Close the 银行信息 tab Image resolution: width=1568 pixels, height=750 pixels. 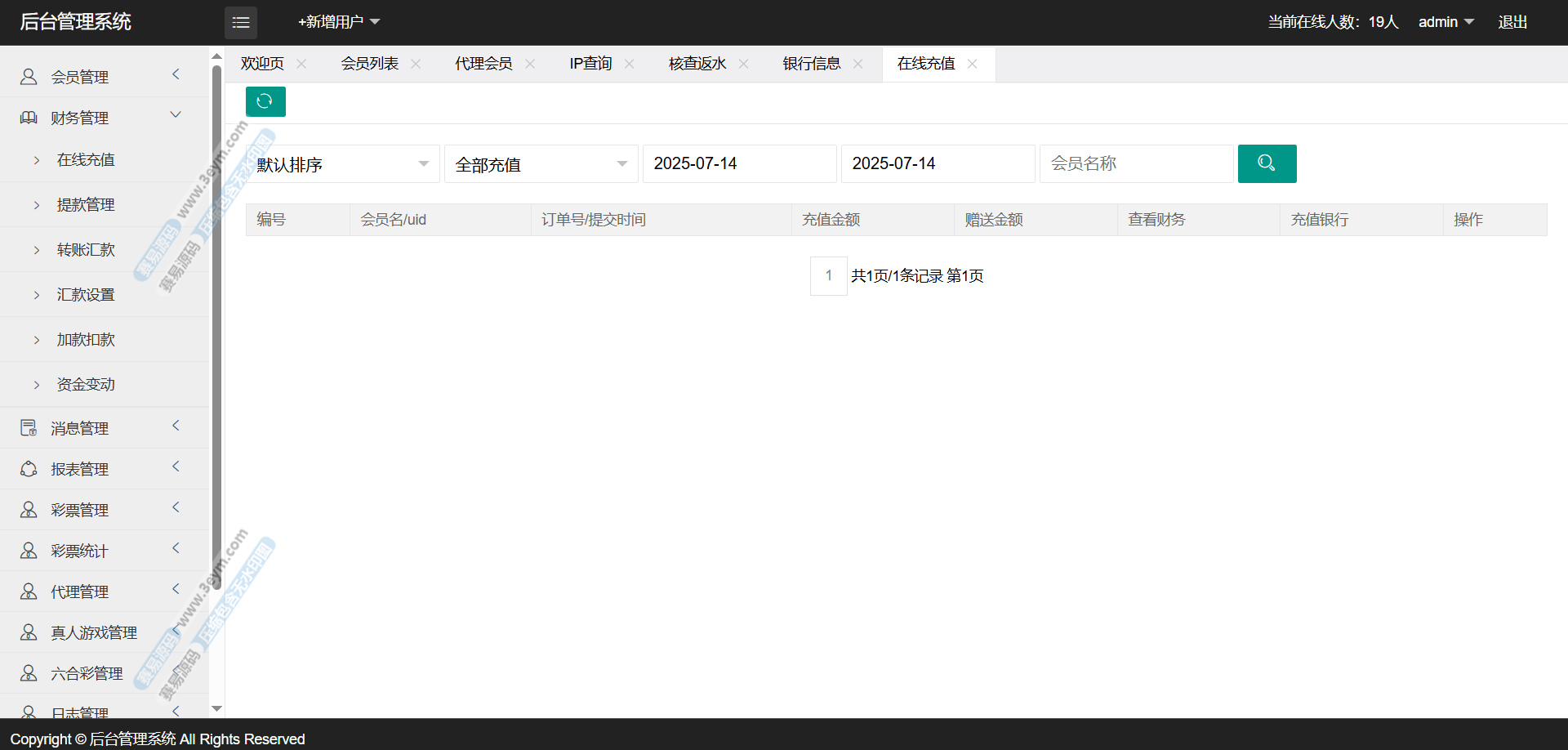click(x=857, y=64)
